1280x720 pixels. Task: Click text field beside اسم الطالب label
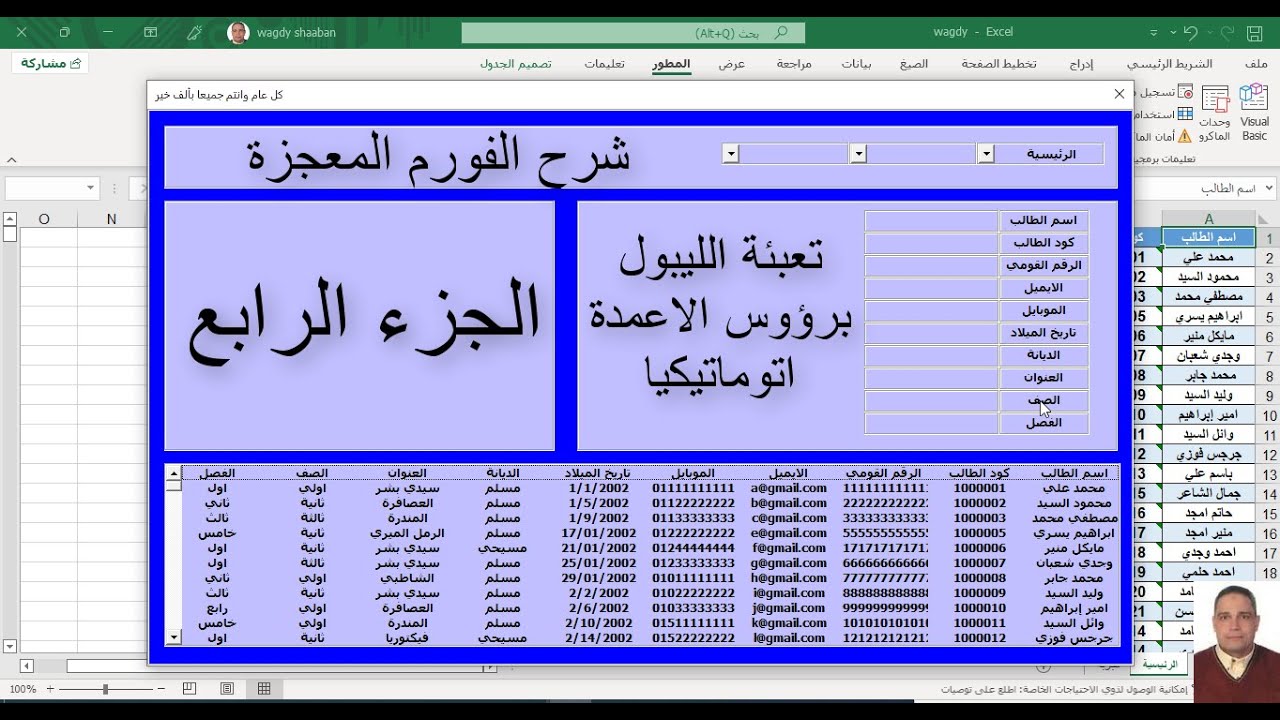point(931,220)
